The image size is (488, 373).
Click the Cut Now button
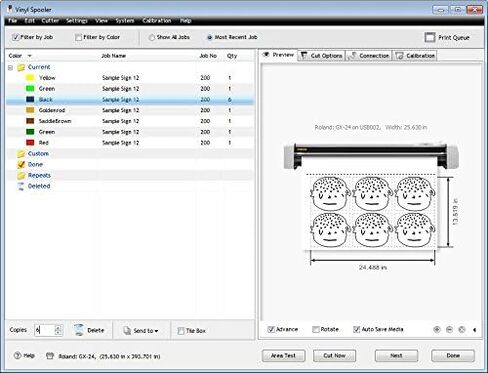(334, 356)
